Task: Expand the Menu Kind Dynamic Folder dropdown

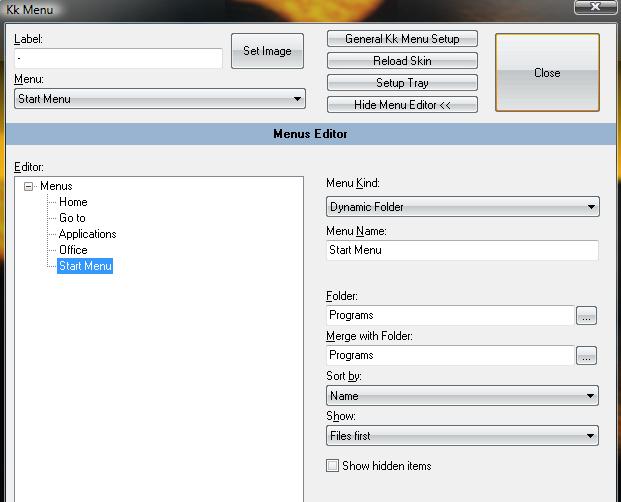Action: coord(463,207)
